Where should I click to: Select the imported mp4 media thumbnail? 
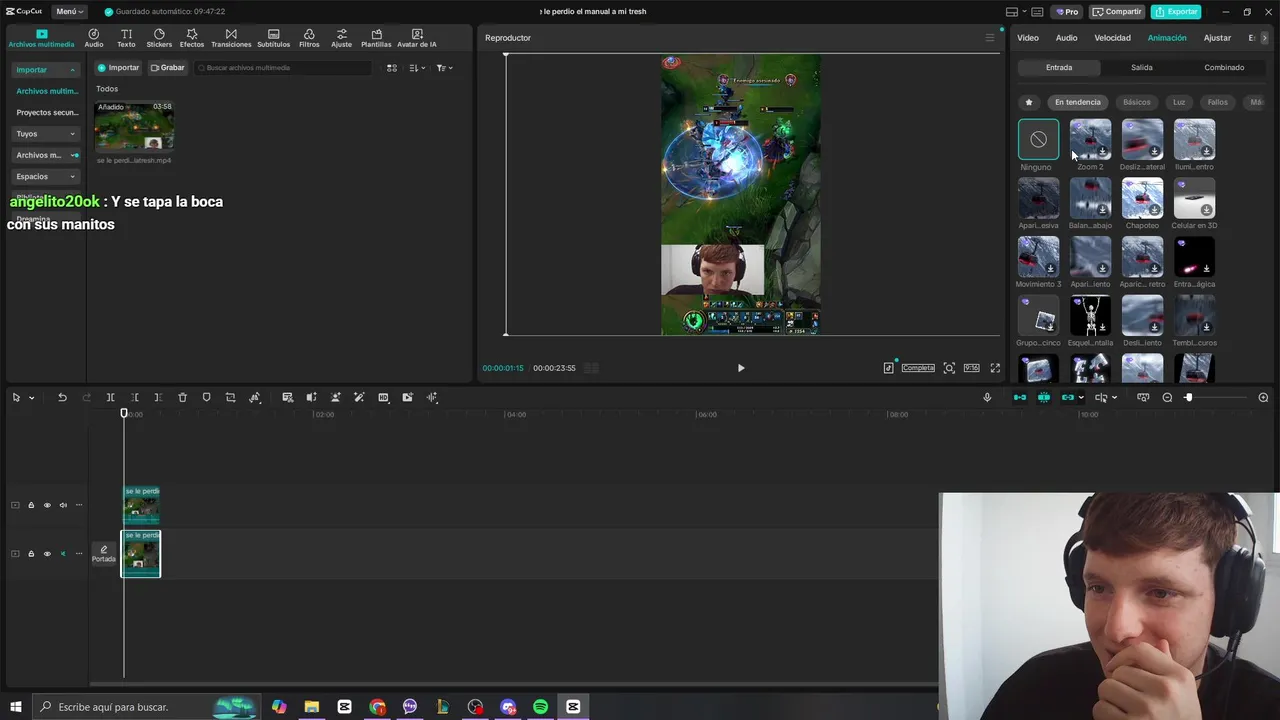(134, 126)
